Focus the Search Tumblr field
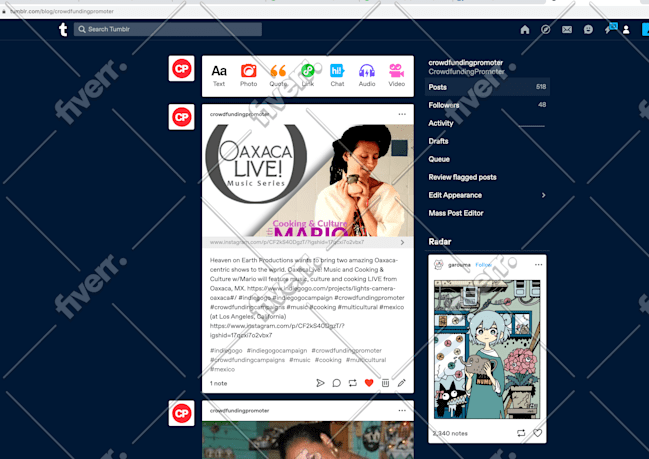The width and height of the screenshot is (649, 459). pos(168,29)
